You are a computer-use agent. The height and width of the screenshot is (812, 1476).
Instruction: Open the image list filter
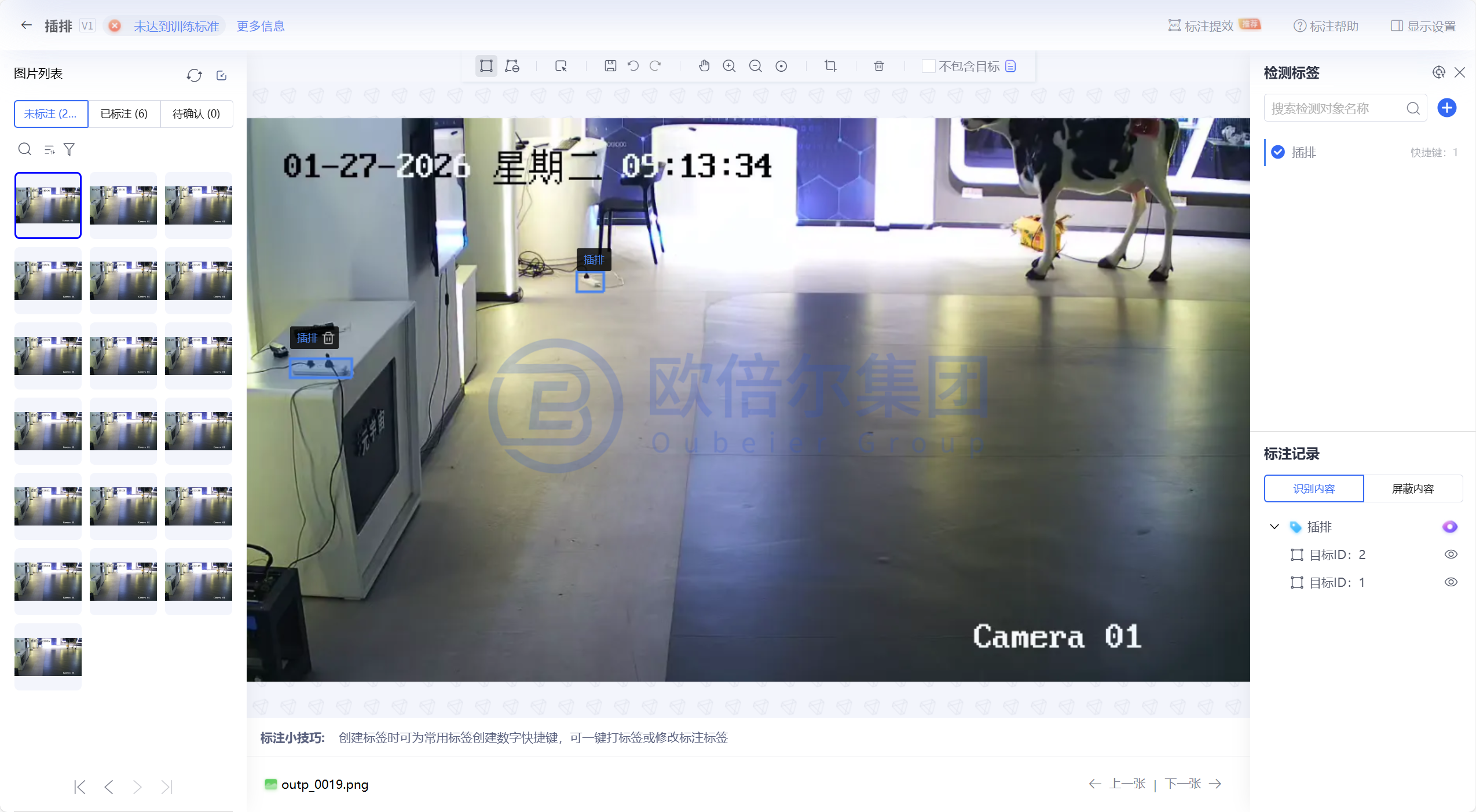tap(69, 150)
